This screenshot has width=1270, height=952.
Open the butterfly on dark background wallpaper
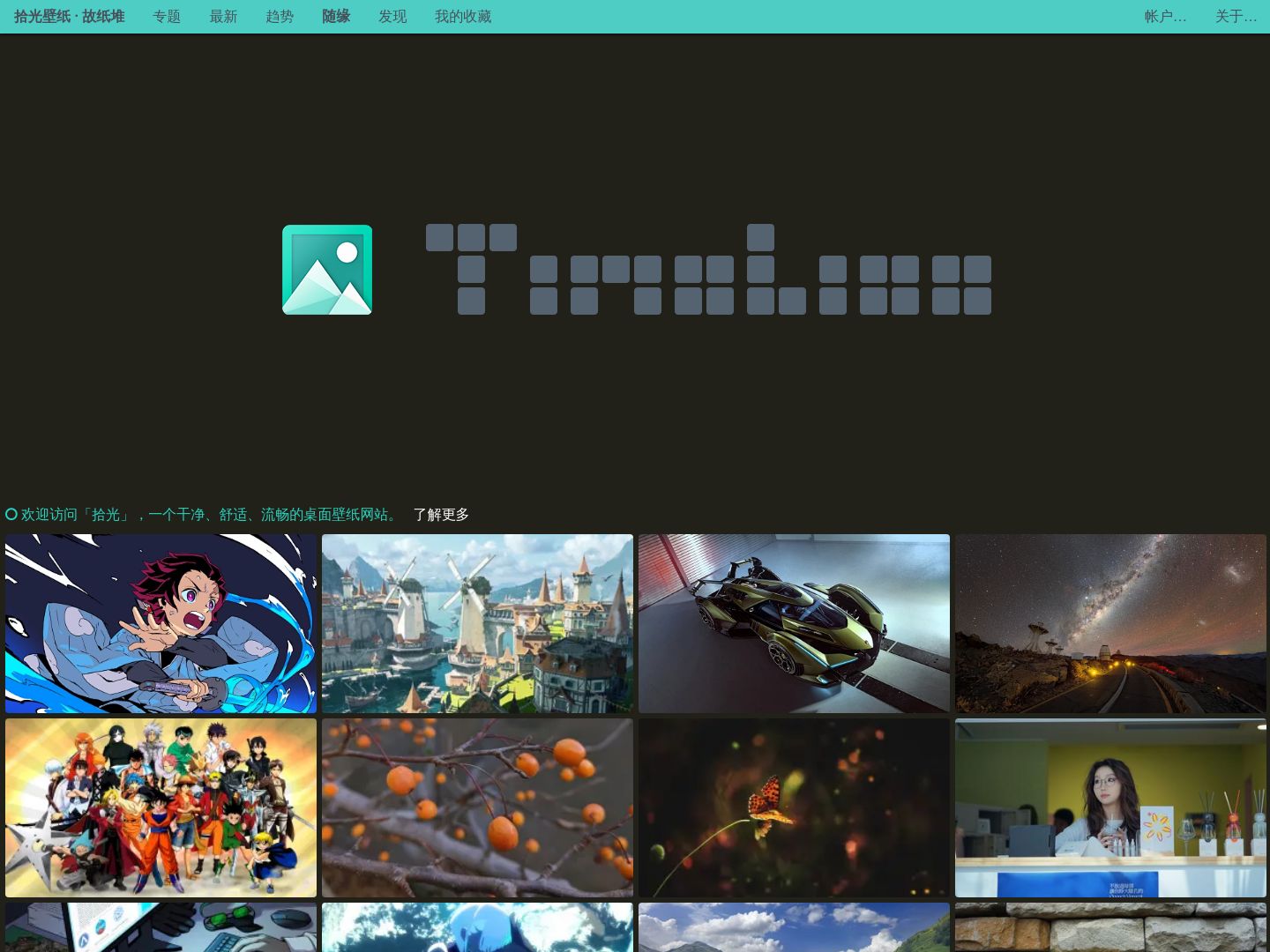tap(794, 807)
